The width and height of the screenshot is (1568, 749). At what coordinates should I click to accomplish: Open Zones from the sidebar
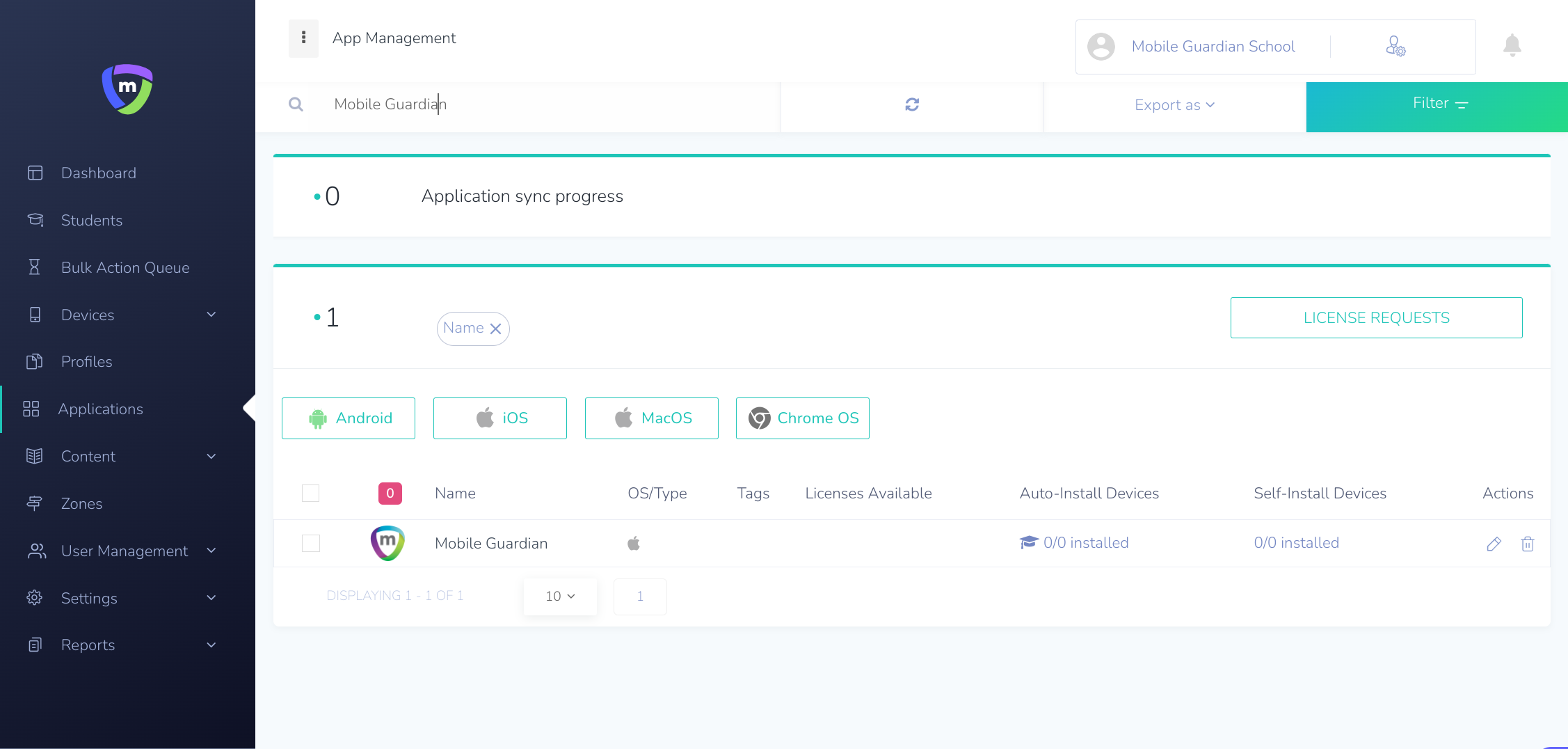tap(82, 503)
